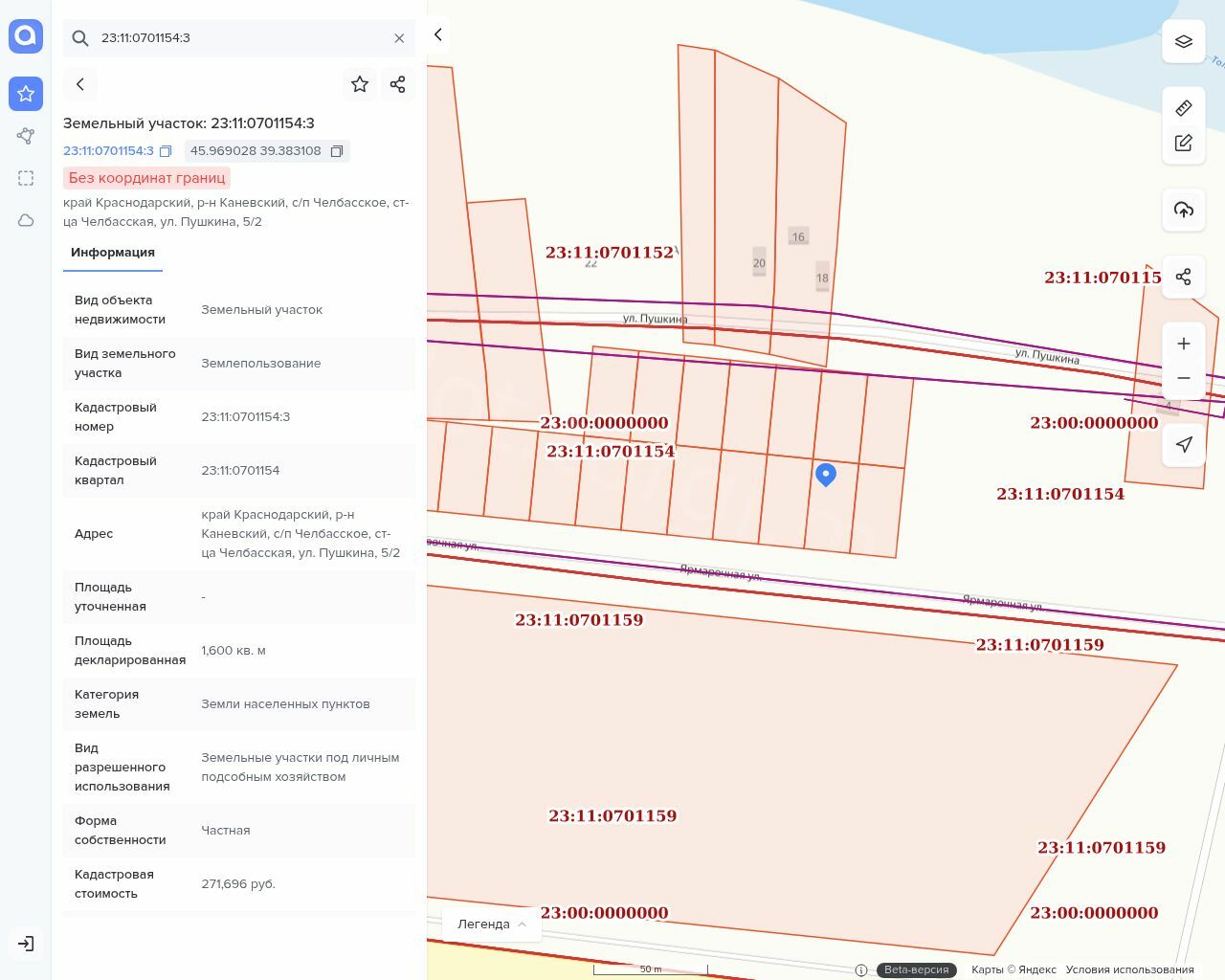Click the cloud upload icon on map
Screen dimensions: 1225x980
(1183, 210)
